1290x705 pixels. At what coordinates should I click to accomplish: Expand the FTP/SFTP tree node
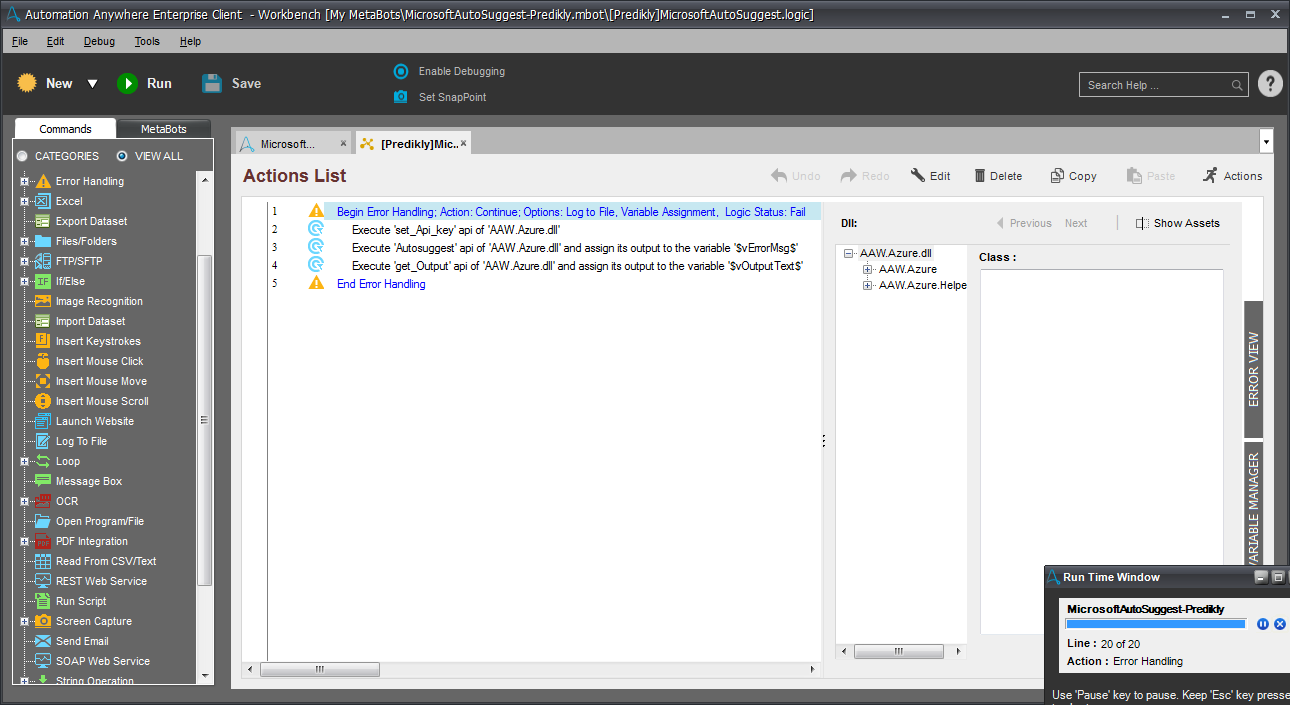click(x=24, y=261)
